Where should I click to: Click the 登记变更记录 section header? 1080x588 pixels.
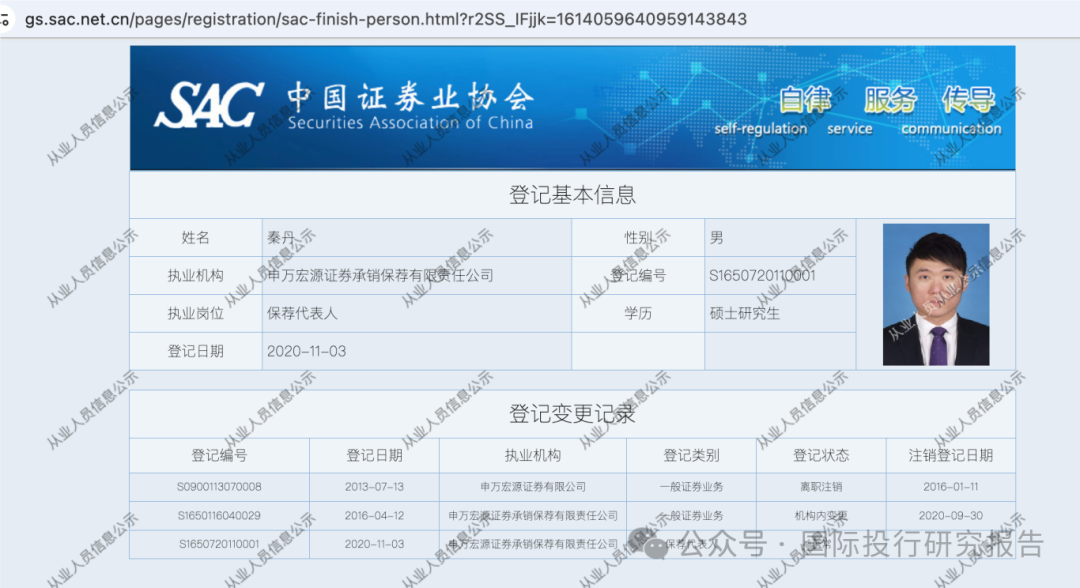coord(571,413)
